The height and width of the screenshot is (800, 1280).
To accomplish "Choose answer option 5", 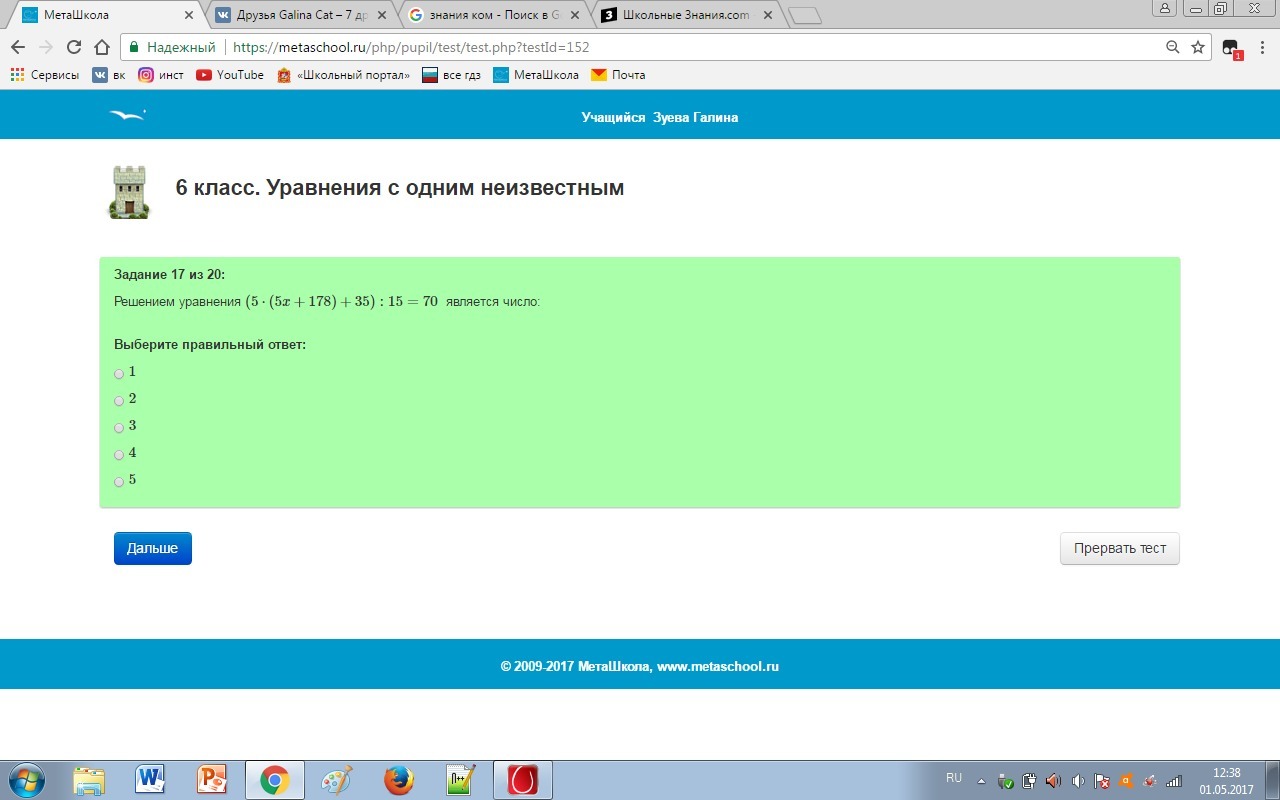I will (x=119, y=482).
